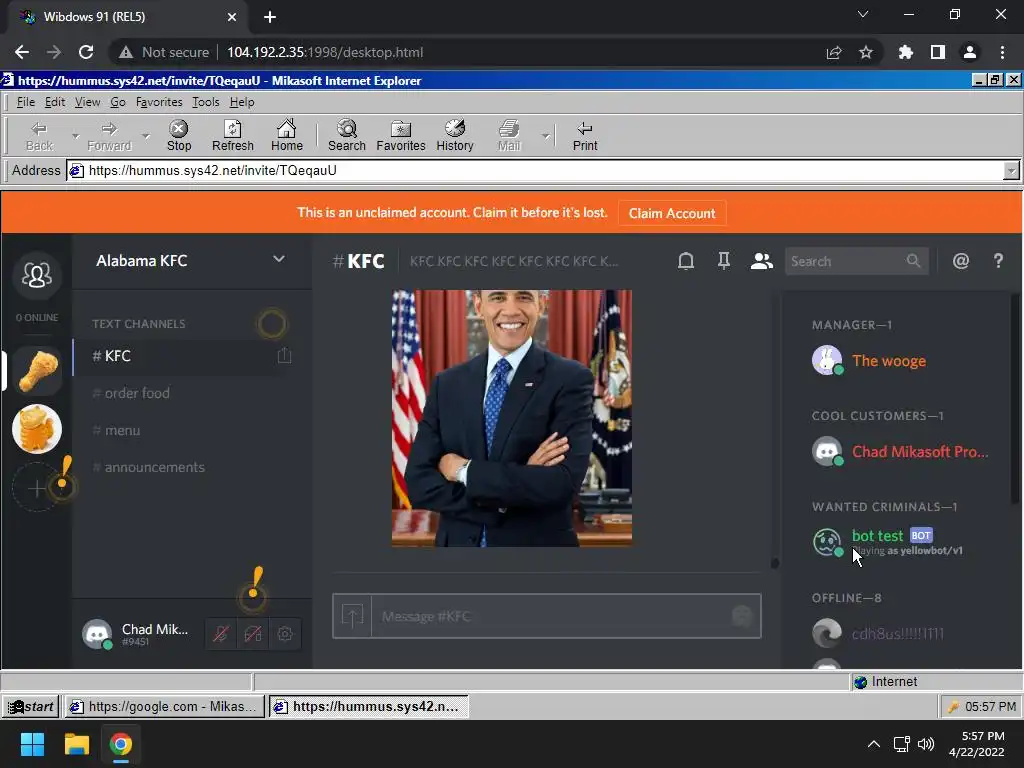
Task: Open help with the question mark icon
Action: pyautogui.click(x=998, y=261)
